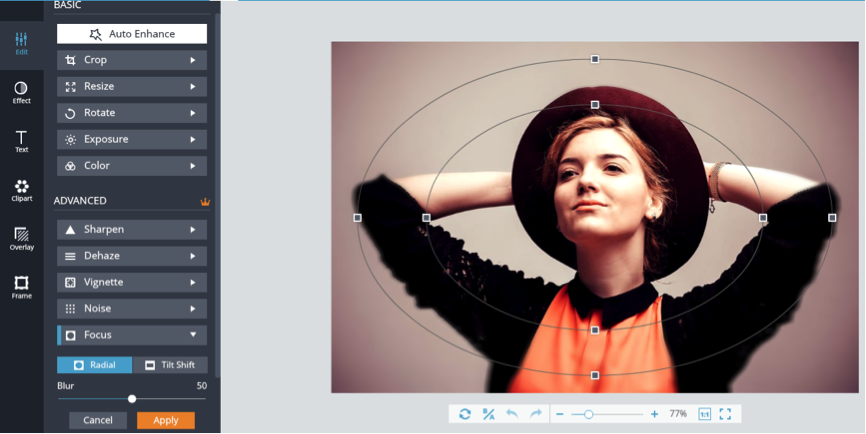Click the inner ellipse bottom handle

[595, 330]
